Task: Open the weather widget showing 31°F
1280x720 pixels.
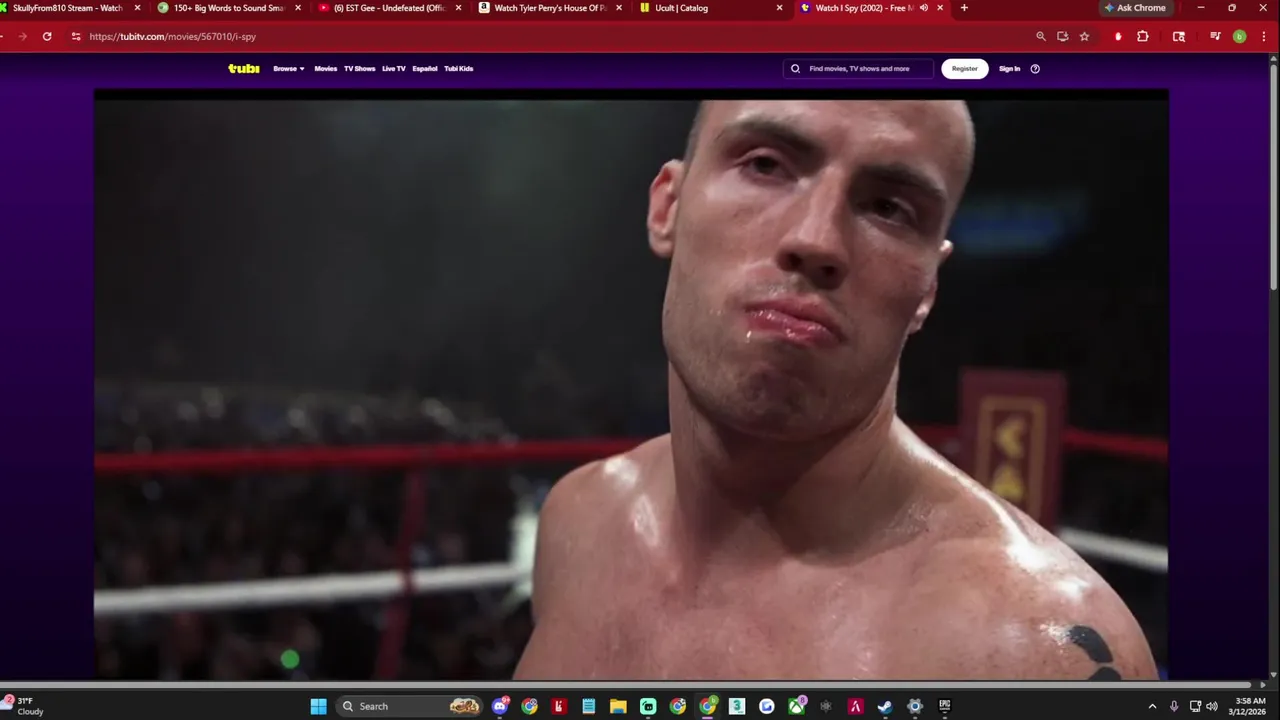Action: point(24,706)
